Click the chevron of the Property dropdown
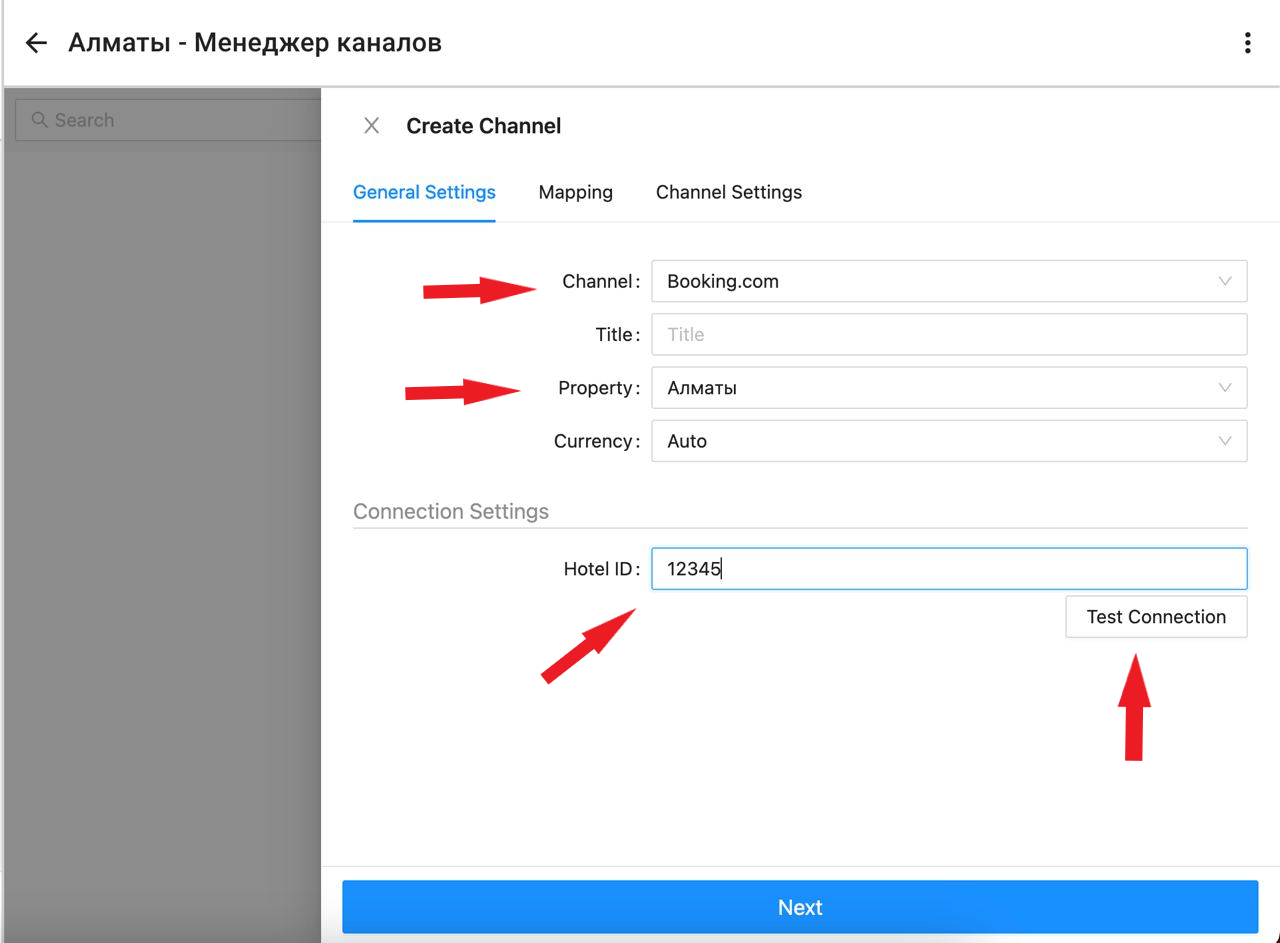1280x943 pixels. click(1225, 388)
